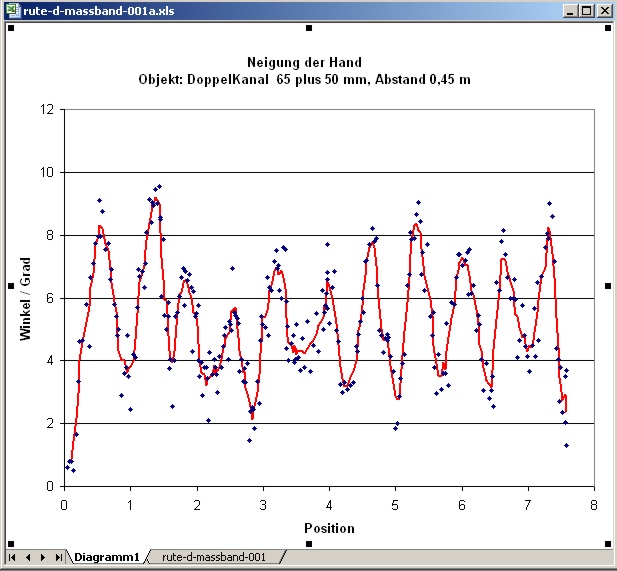Click the left-middle chart selection handle
Screen dimensions: 617x571
click(10, 286)
